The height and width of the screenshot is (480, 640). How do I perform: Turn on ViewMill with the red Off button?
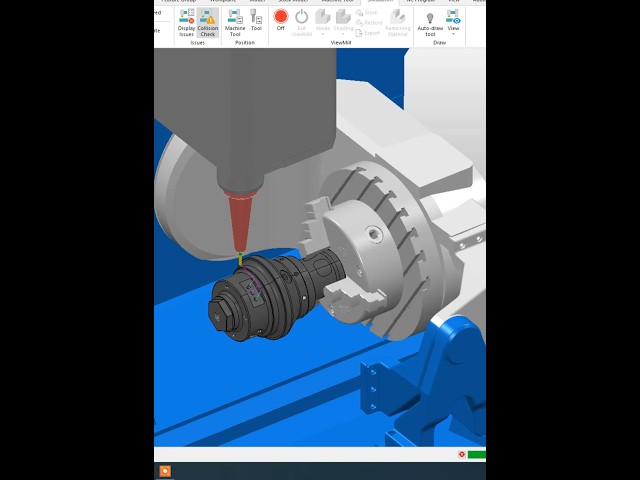pos(281,20)
